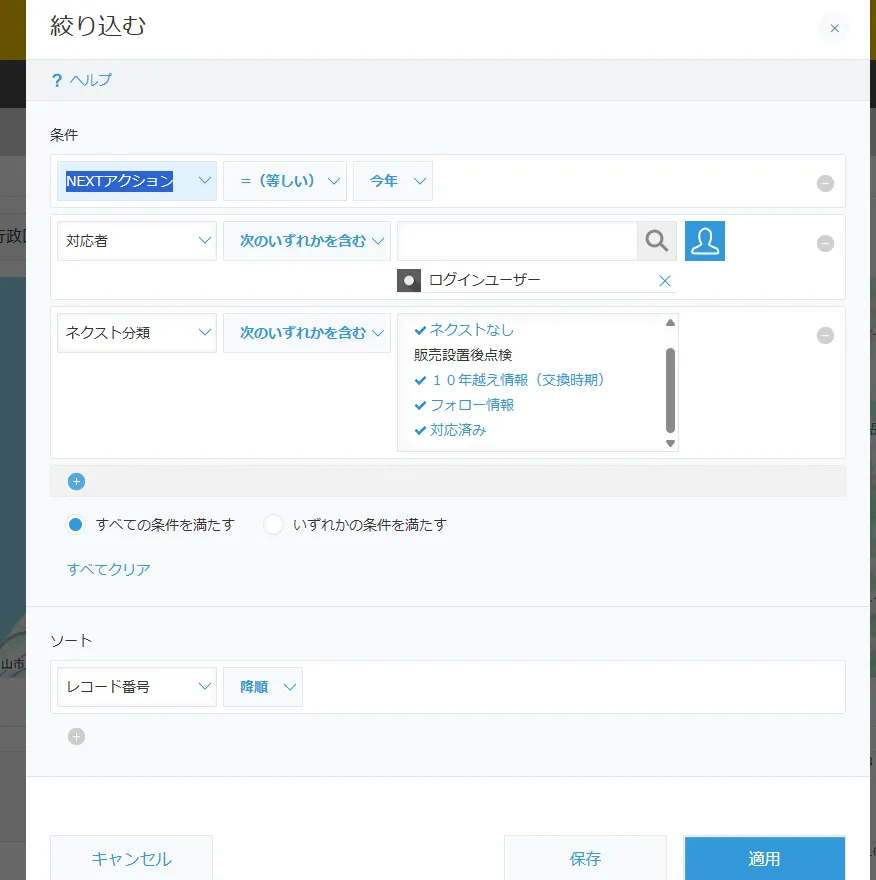876x880 pixels.
Task: Remove ログインユーザー with the X icon
Action: tap(664, 281)
